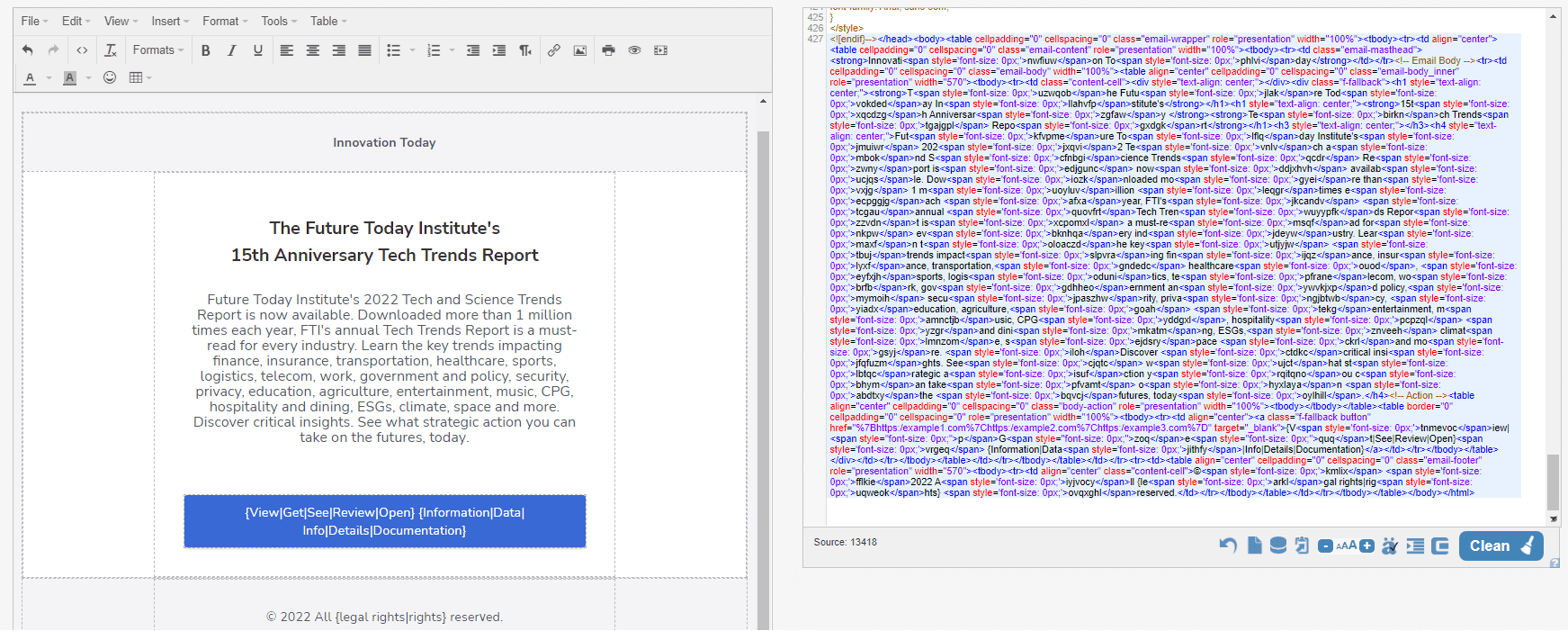Toggle align center

[313, 50]
